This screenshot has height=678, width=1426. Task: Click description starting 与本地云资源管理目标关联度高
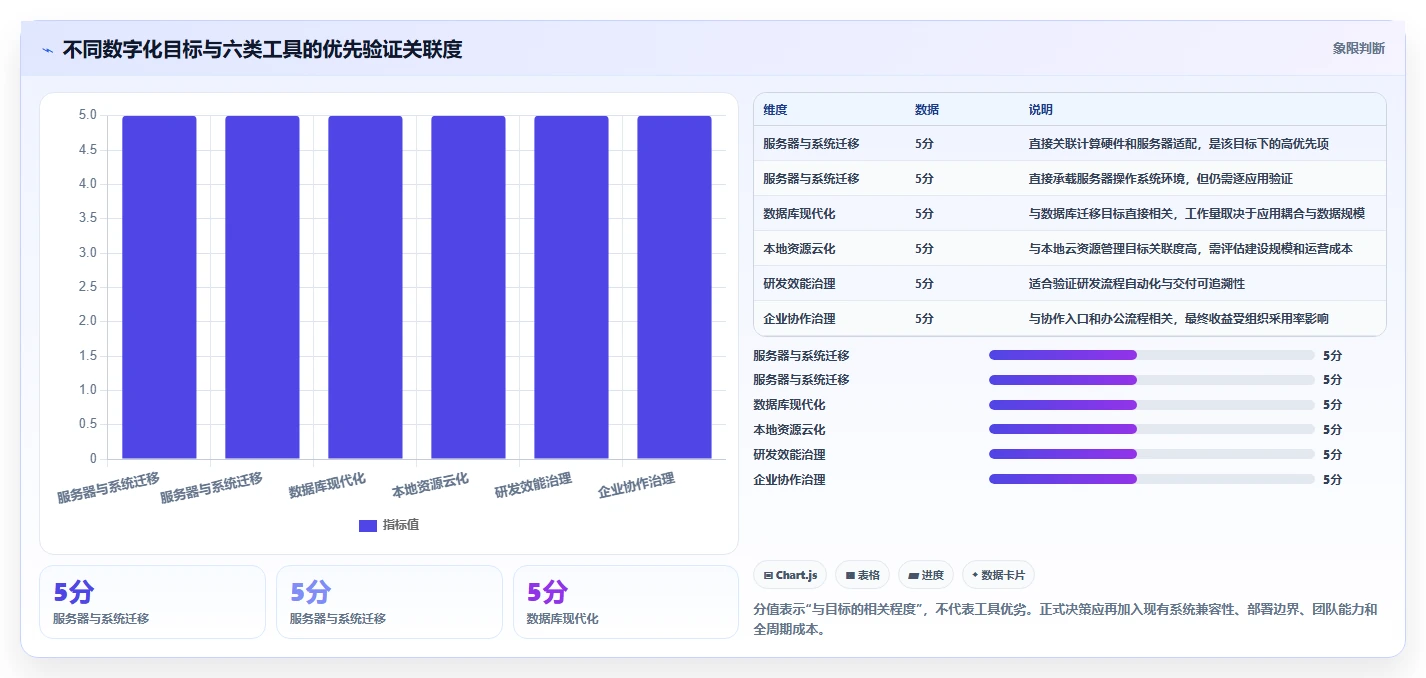click(x=1191, y=249)
